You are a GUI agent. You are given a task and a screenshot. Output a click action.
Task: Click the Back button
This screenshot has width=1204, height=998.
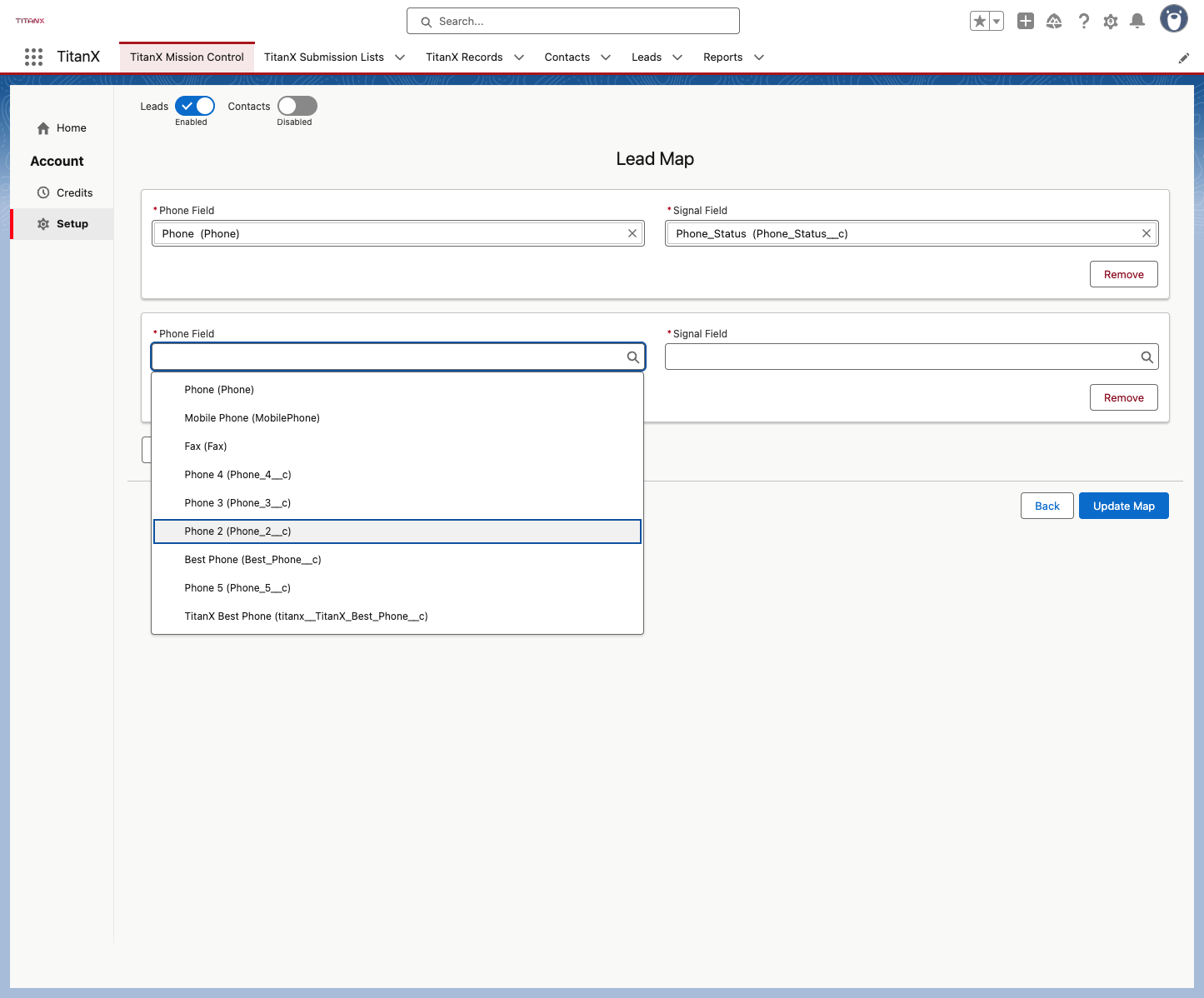tap(1047, 506)
